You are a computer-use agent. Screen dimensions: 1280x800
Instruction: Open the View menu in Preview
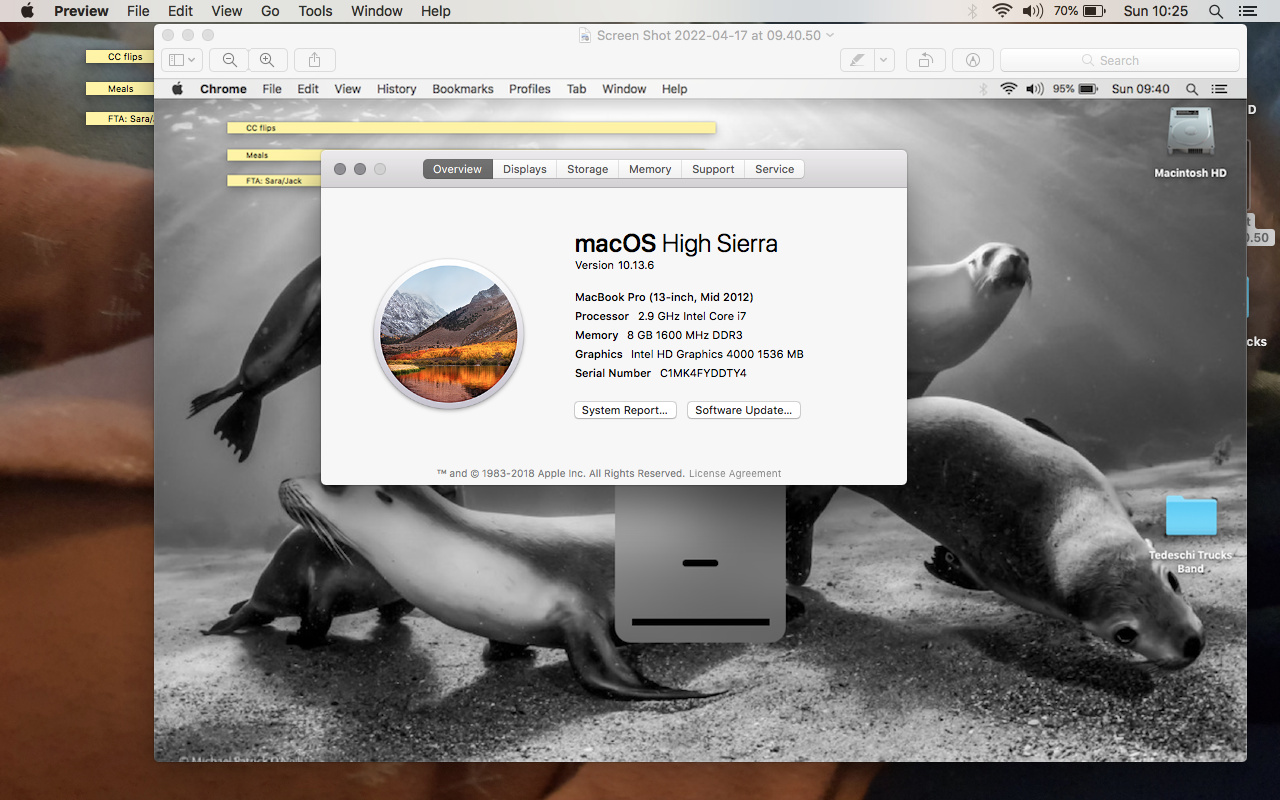227,11
